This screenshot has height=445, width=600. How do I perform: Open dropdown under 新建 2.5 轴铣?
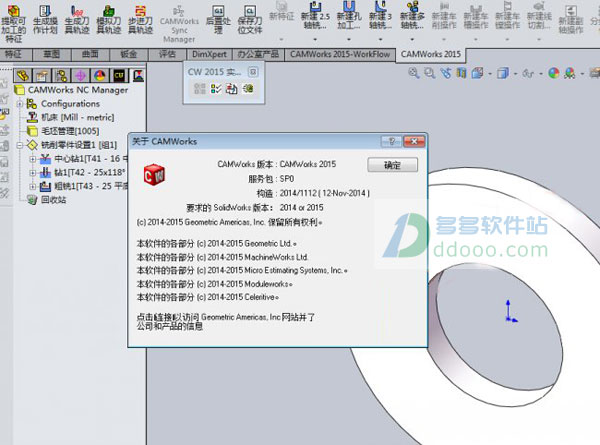[x=315, y=39]
